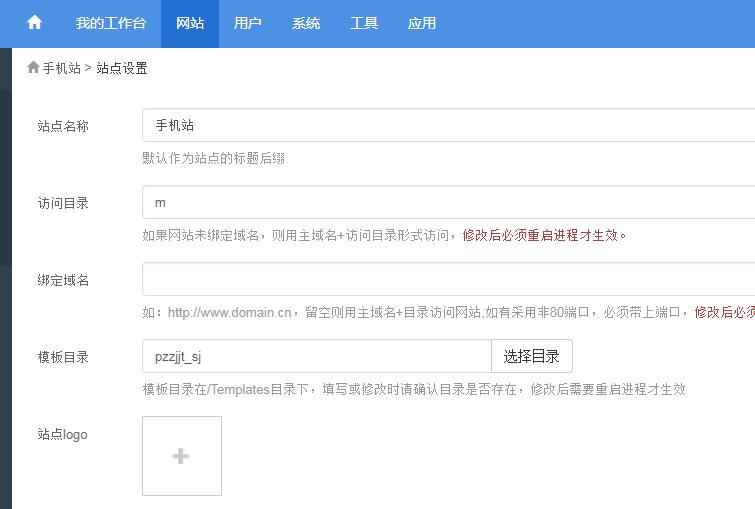The width and height of the screenshot is (755, 509).
Task: Click the 模板目录 label
Action: pyautogui.click(x=63, y=357)
